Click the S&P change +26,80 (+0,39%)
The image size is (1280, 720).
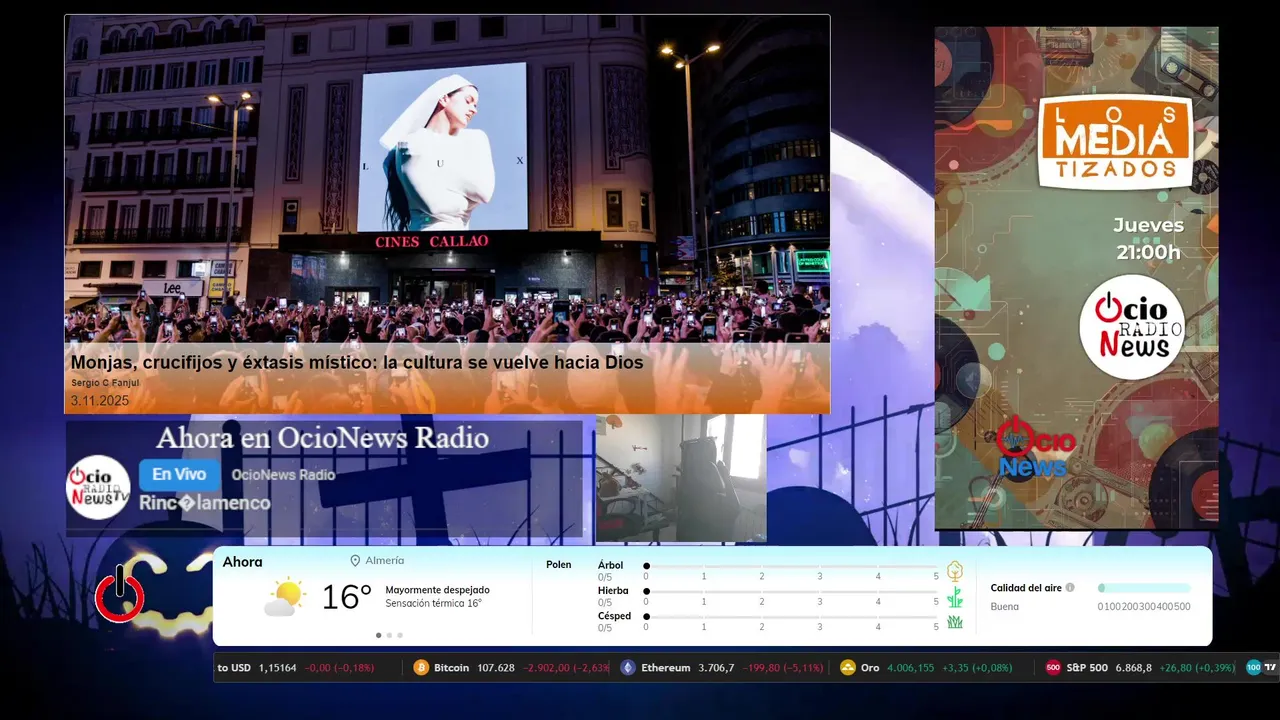coord(1198,667)
